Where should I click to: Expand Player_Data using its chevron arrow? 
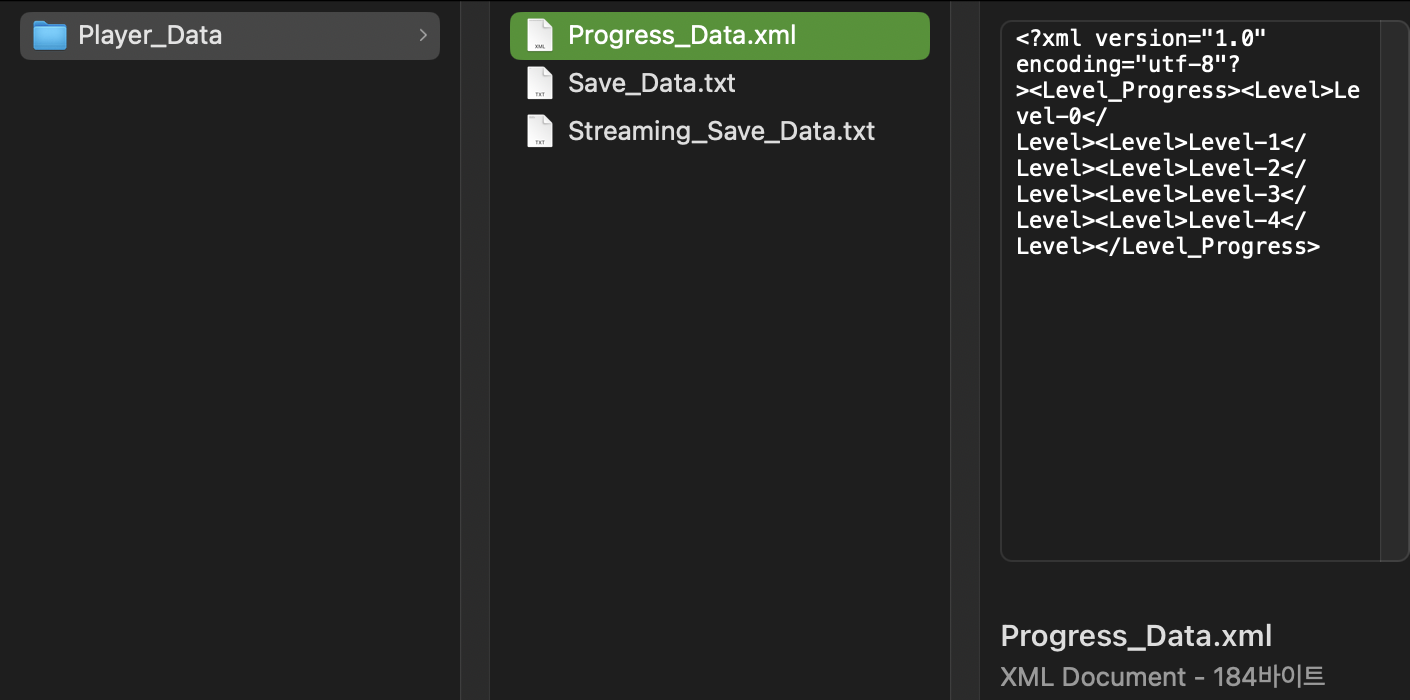[x=423, y=36]
